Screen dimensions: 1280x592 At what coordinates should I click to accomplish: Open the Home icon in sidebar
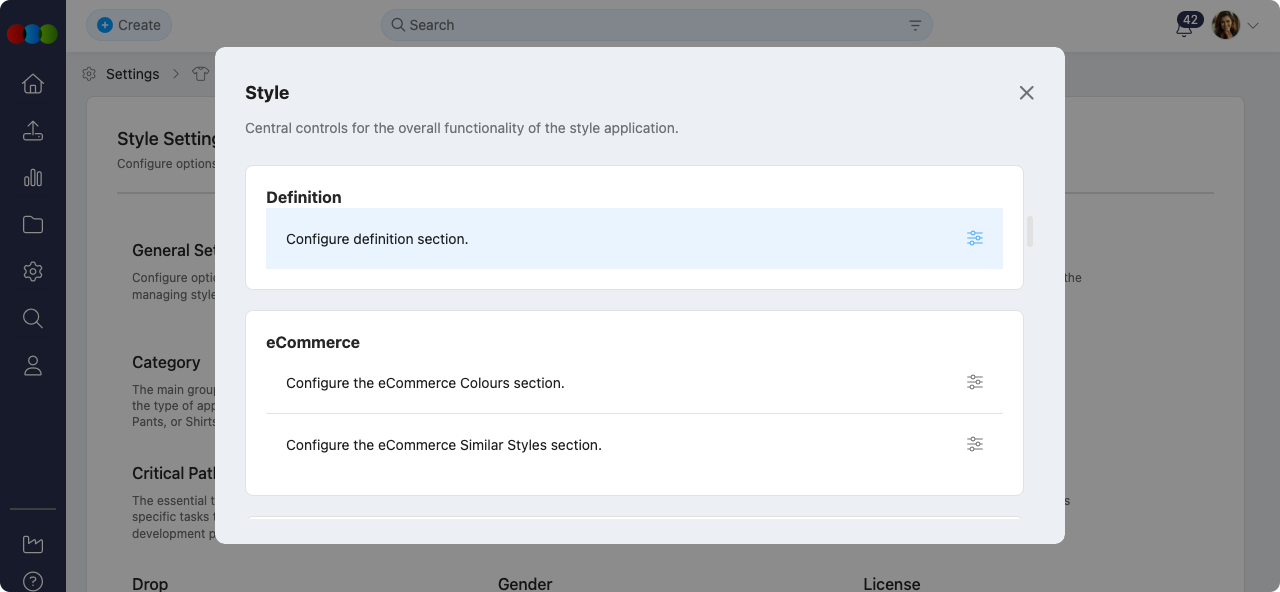(33, 84)
